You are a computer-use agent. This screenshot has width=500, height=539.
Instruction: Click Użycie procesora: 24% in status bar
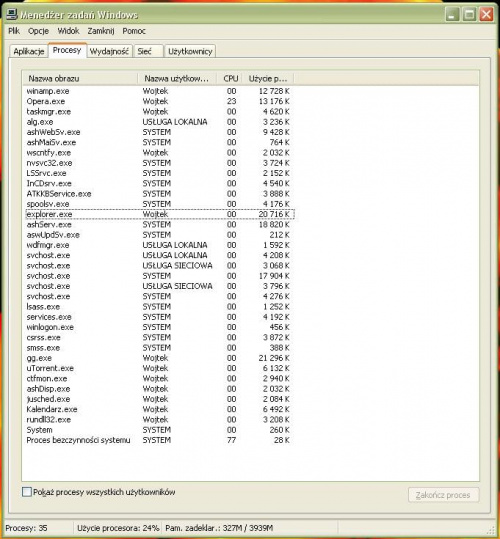118,528
